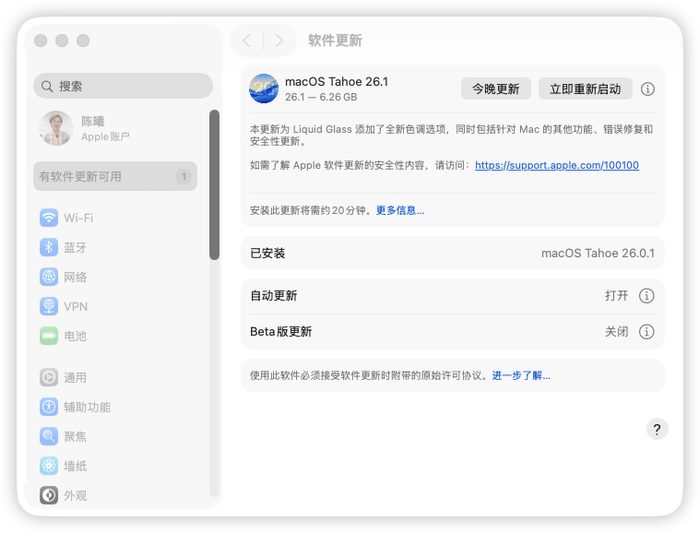Open 墙纸 settings label in sidebar
This screenshot has height=533, width=700.
click(75, 466)
